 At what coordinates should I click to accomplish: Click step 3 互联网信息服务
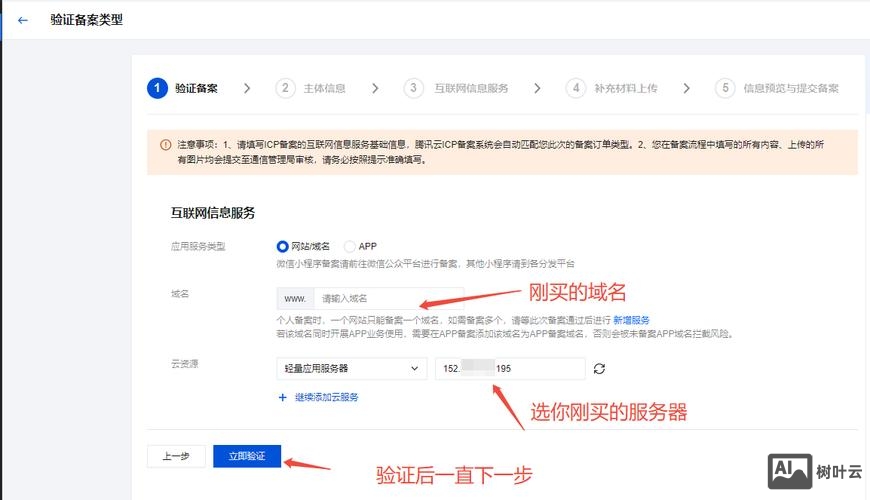[456, 88]
